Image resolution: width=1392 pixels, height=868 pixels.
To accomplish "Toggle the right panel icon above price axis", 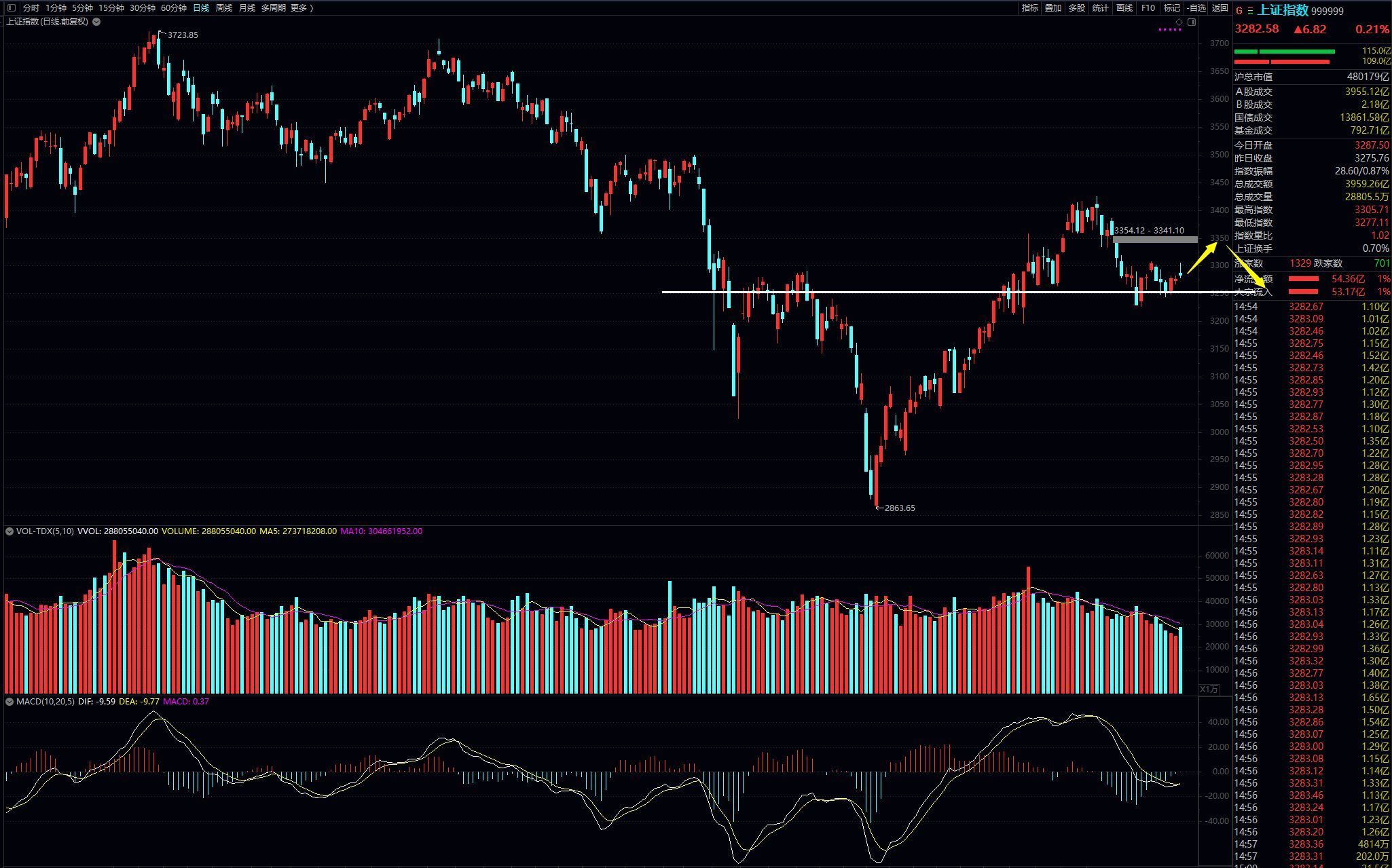I will tap(1192, 22).
